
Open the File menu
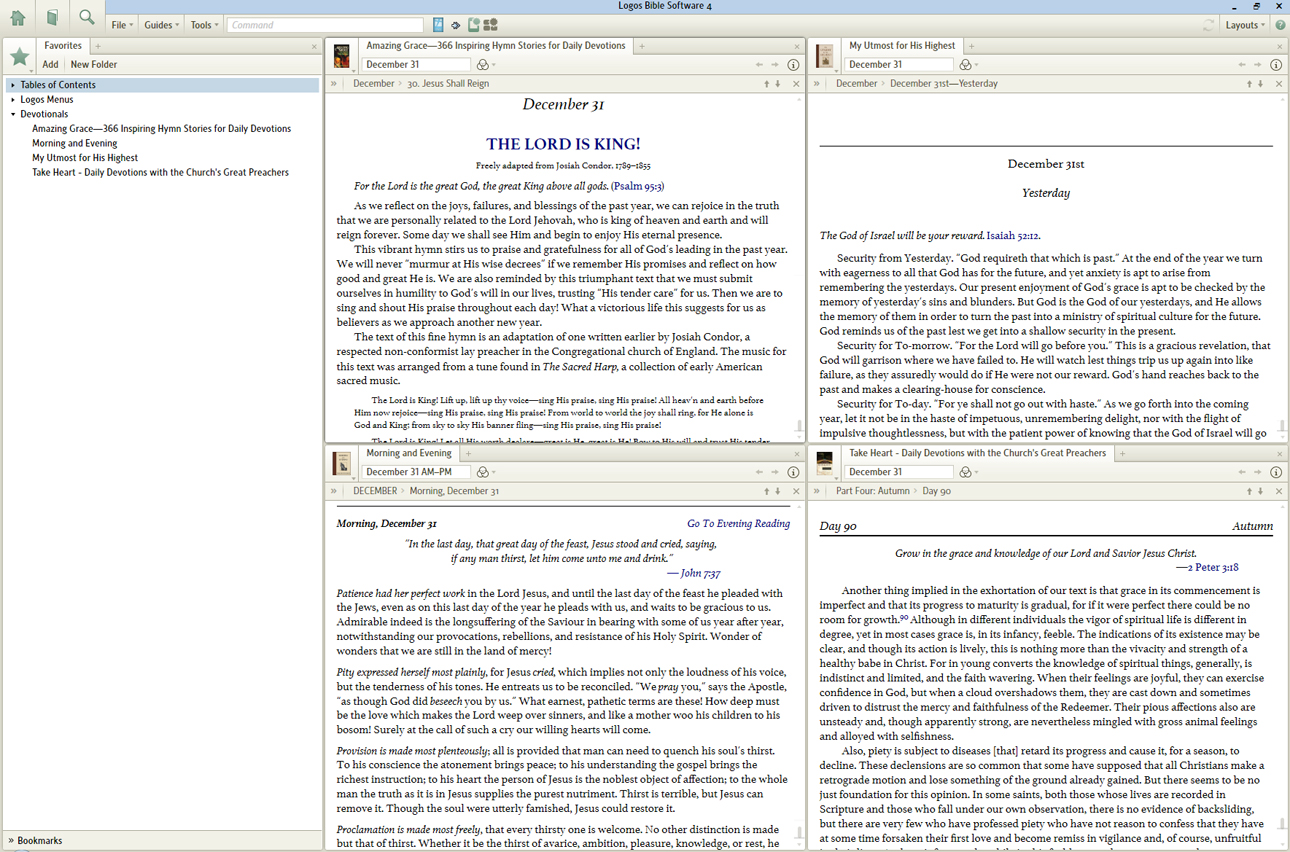click(122, 25)
